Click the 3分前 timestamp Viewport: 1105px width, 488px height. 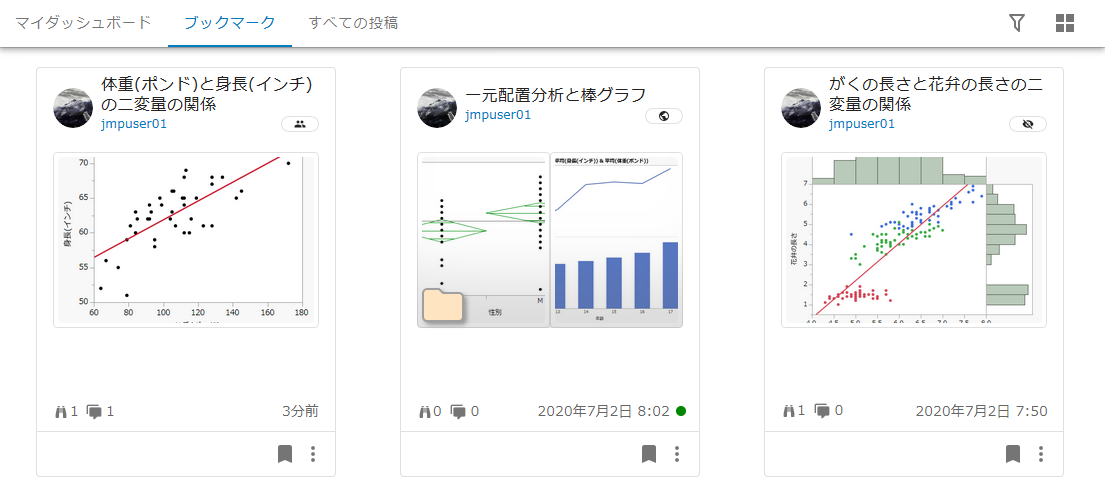(300, 411)
